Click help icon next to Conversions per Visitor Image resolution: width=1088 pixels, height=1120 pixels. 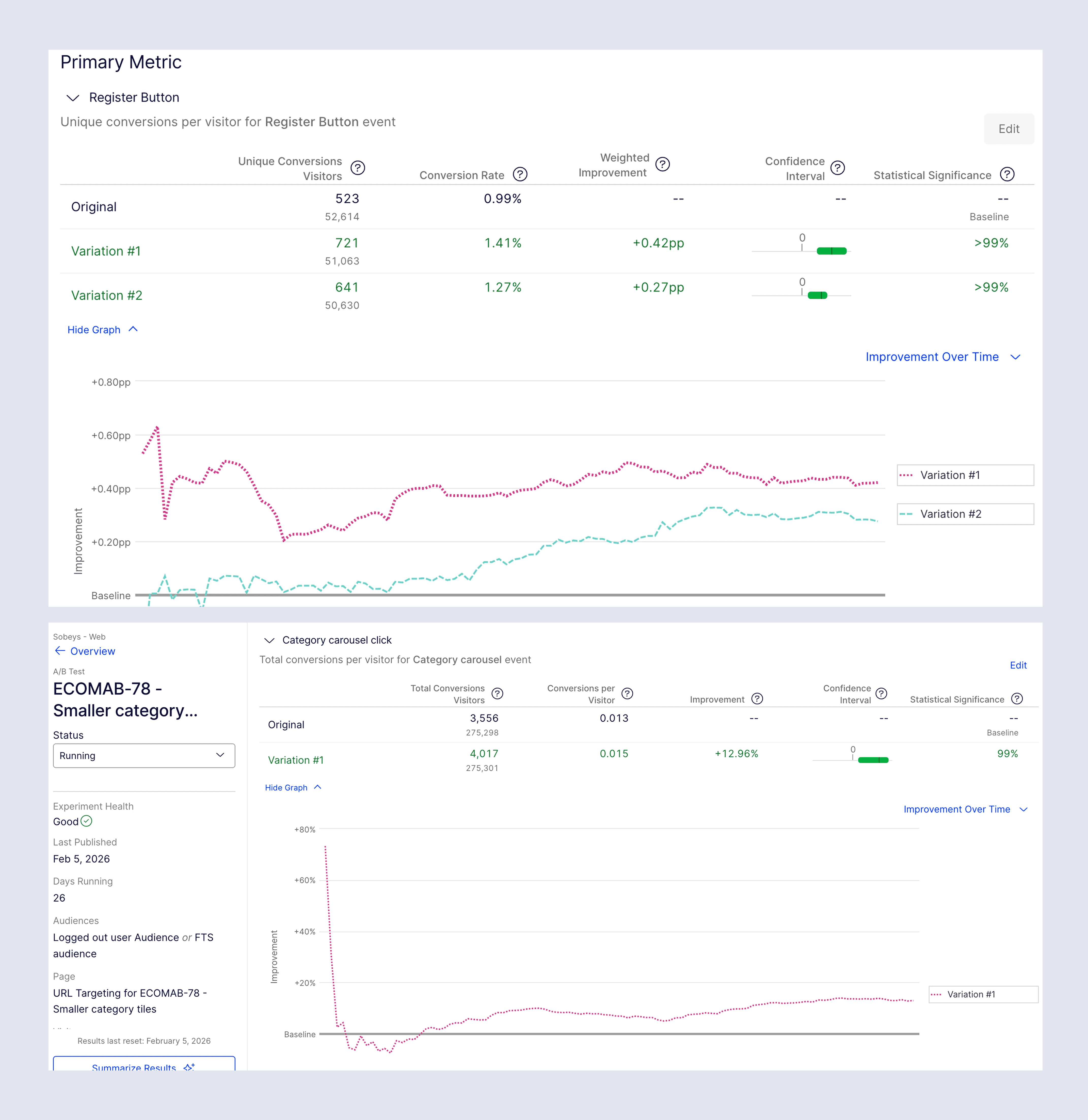[x=627, y=694]
